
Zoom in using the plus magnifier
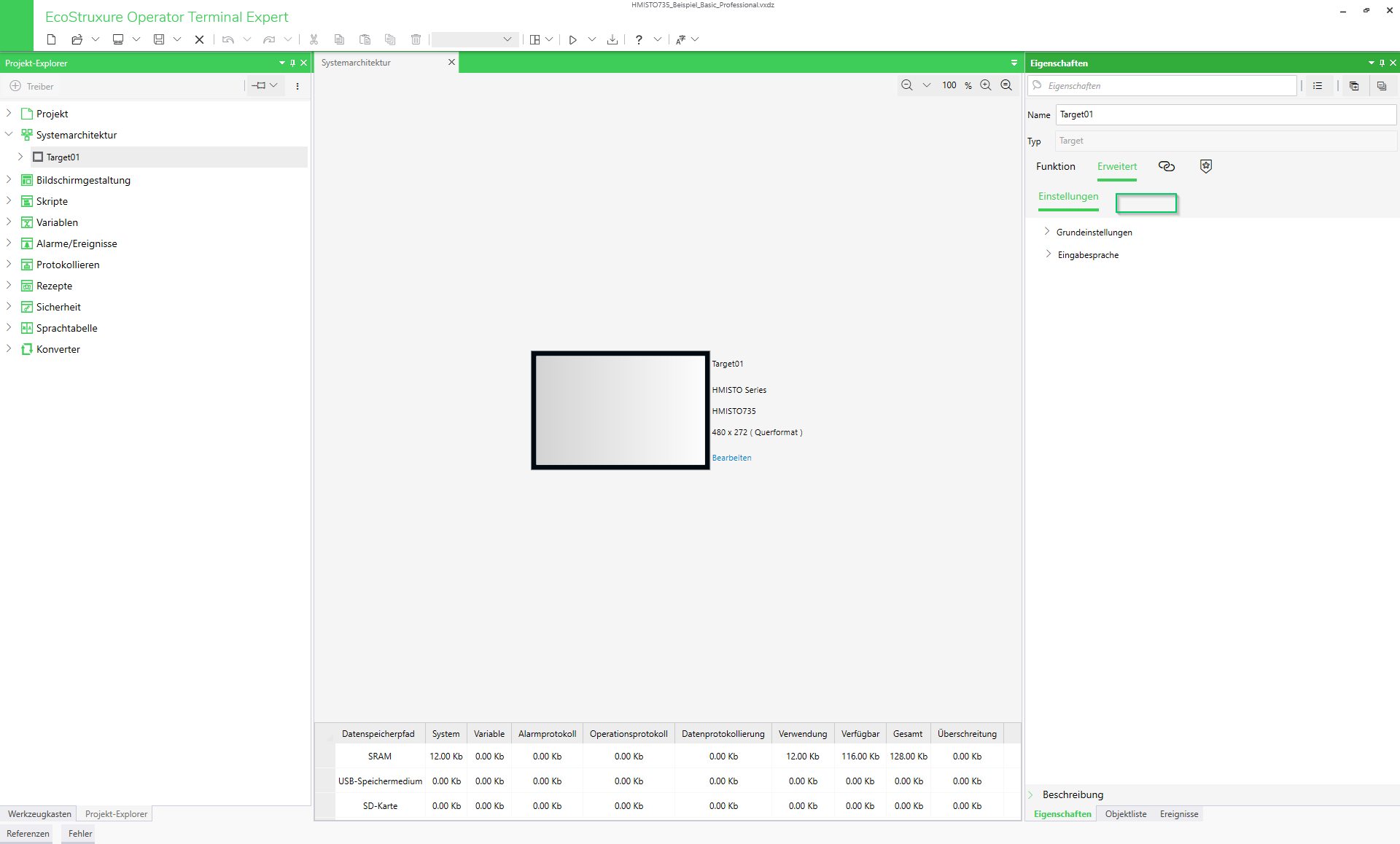(986, 85)
